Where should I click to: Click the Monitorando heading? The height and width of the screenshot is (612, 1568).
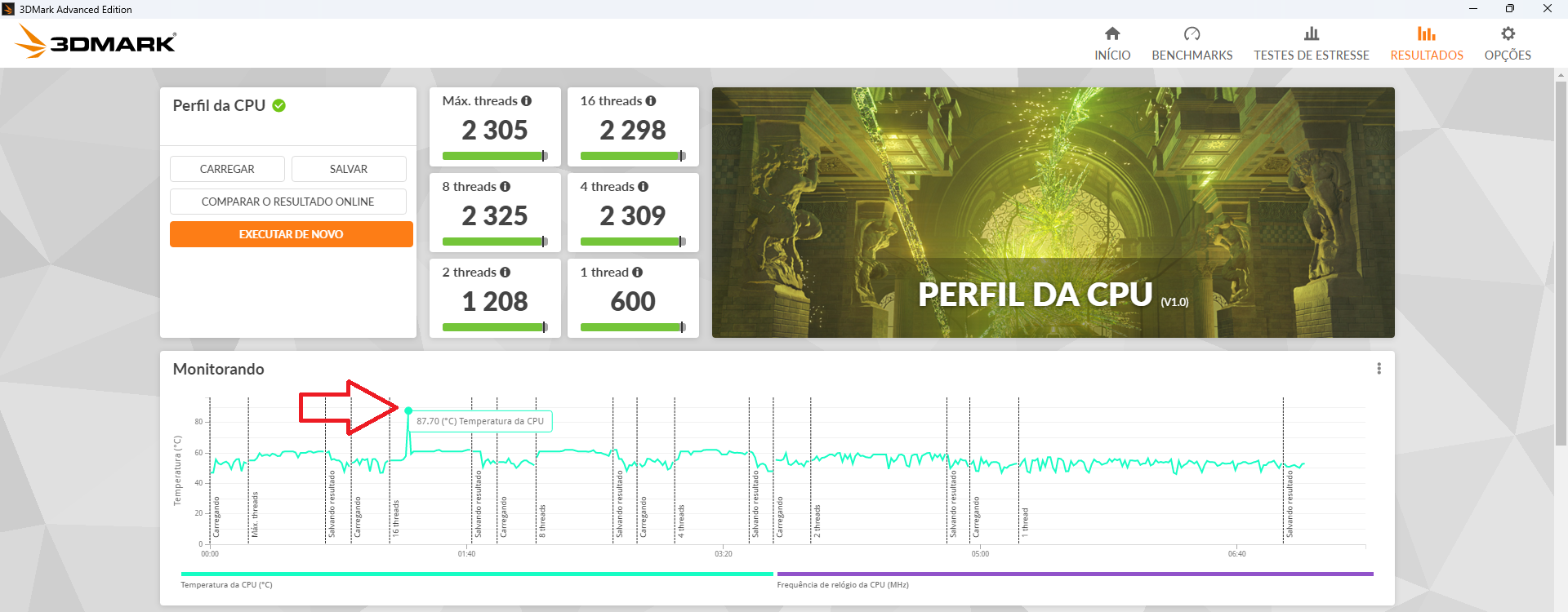coord(219,370)
